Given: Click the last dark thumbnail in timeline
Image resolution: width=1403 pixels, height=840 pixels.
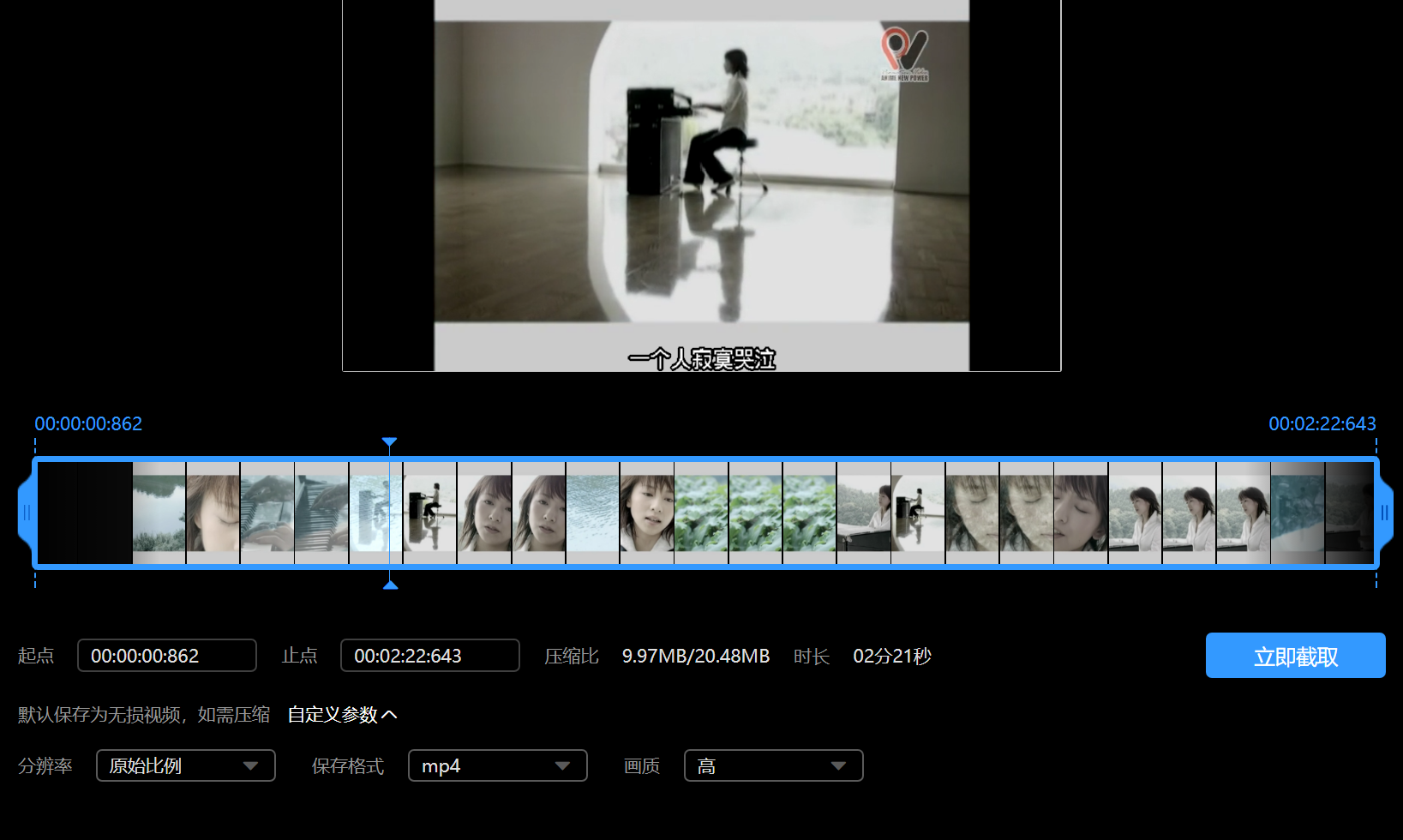Looking at the screenshot, I should point(1349,513).
